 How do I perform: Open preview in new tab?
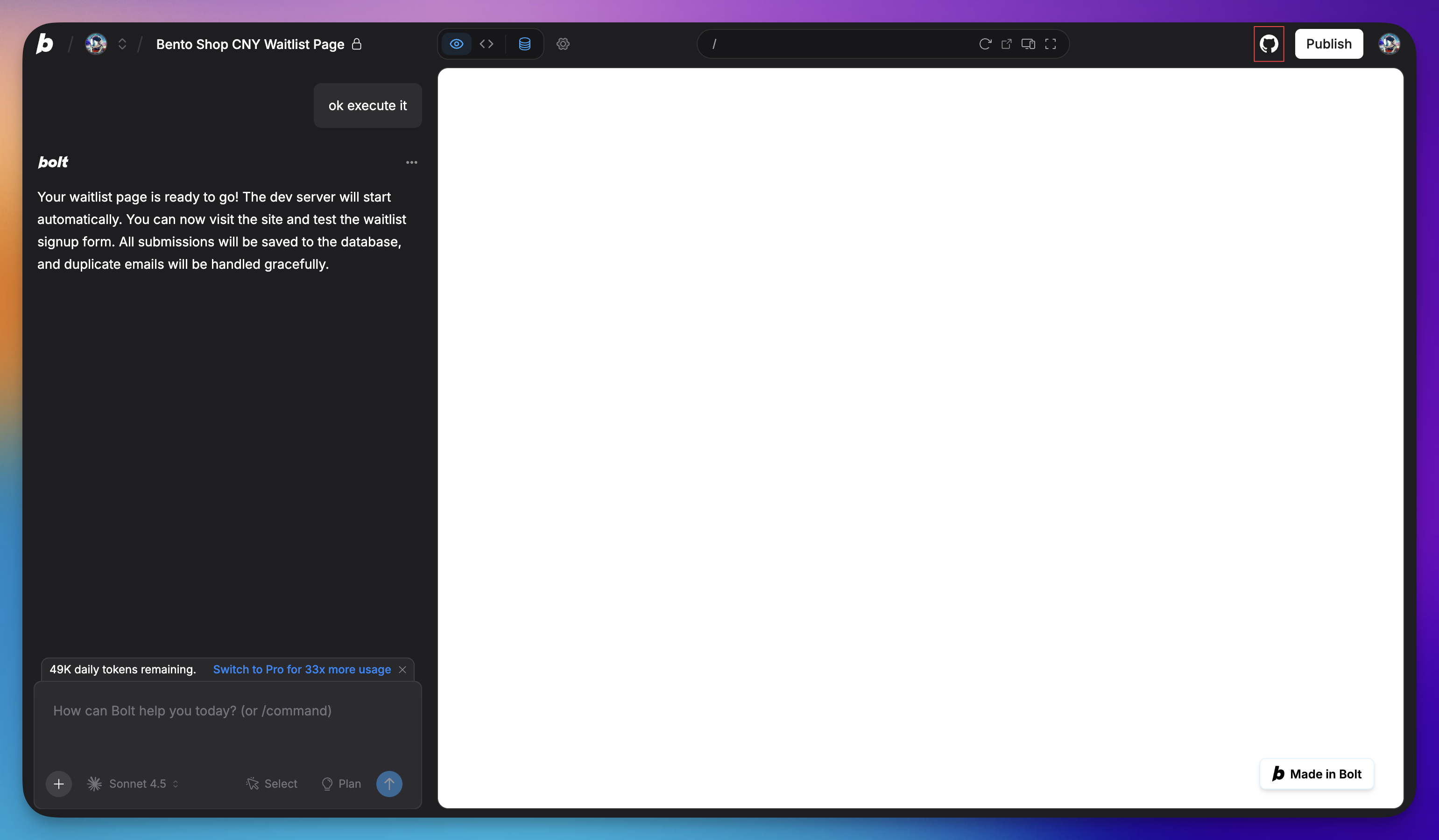(1007, 43)
